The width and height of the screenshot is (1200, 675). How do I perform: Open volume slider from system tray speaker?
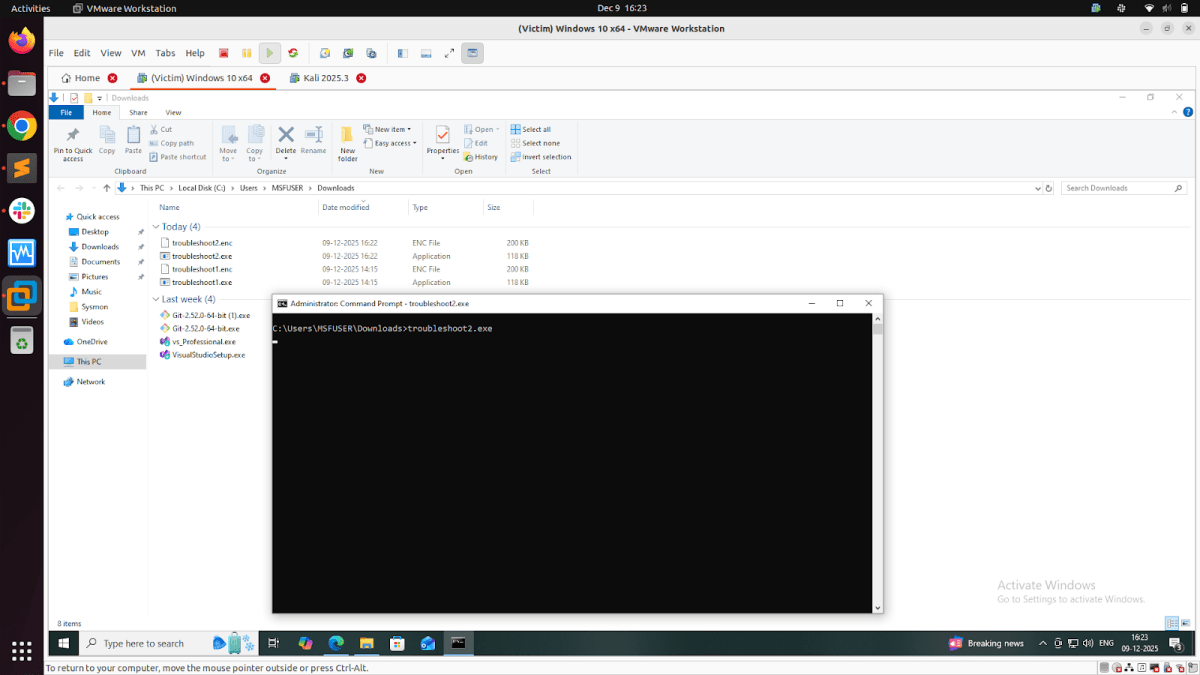[1089, 643]
